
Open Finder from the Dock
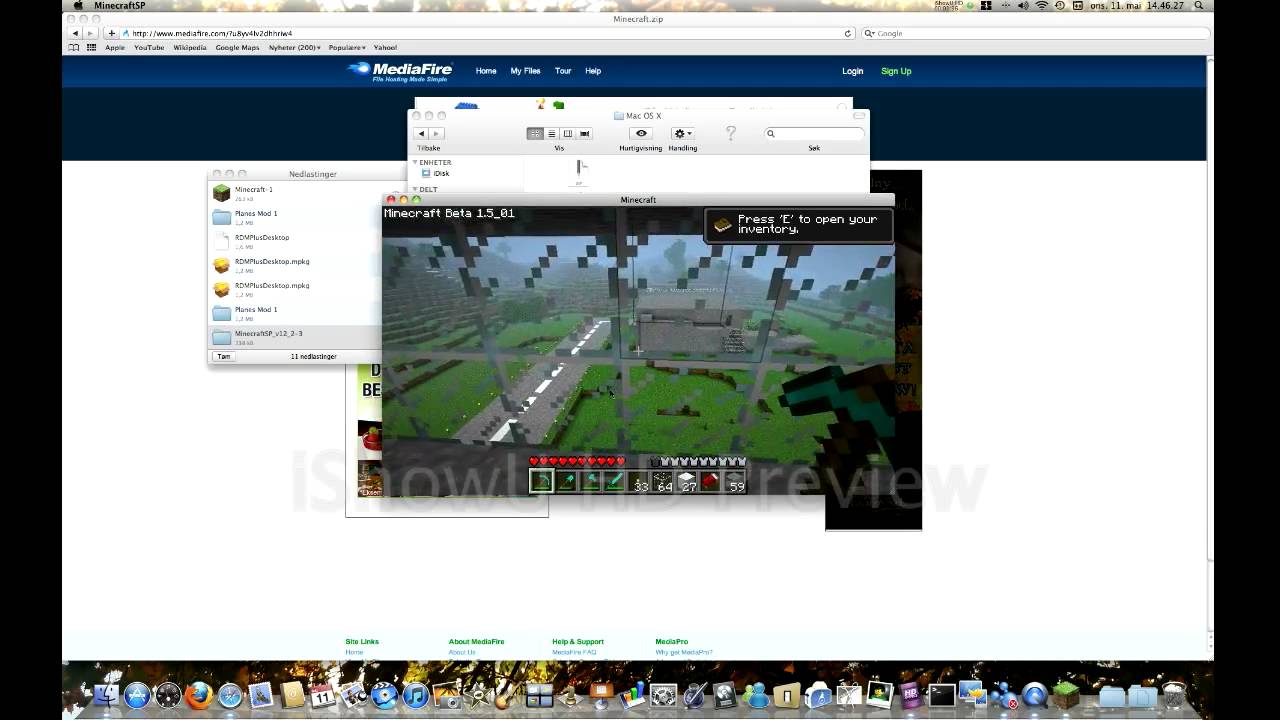pos(106,694)
